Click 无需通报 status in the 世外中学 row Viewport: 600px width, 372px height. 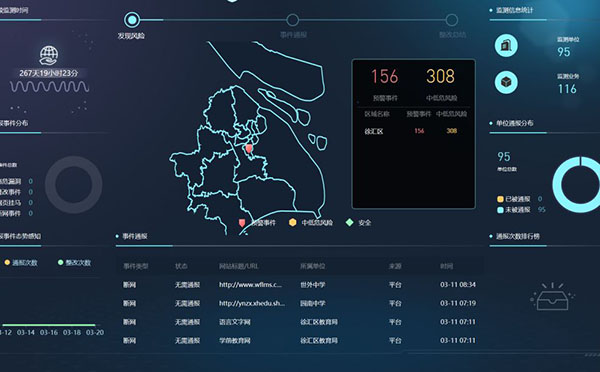188,285
